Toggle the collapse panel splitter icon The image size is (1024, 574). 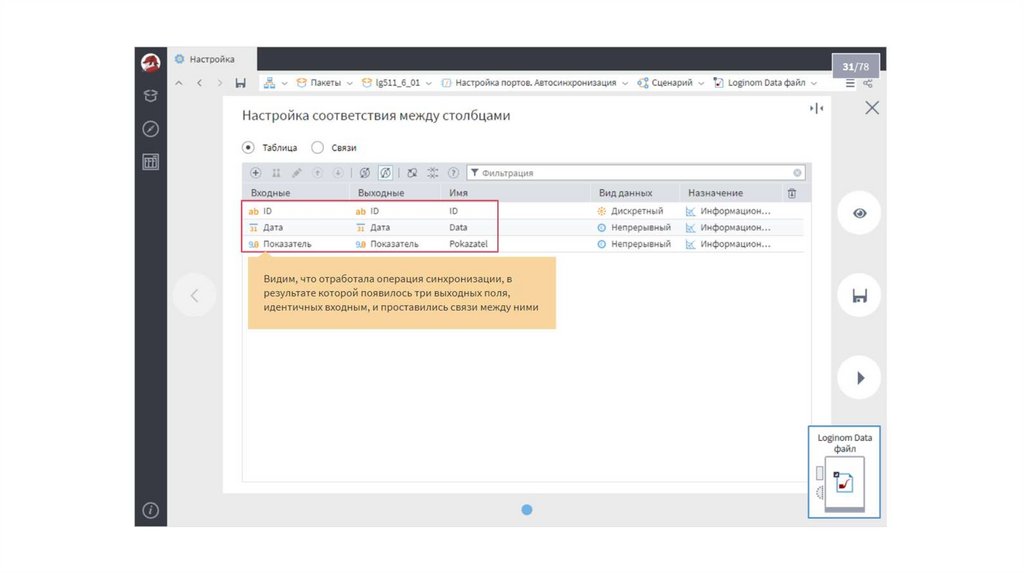tap(816, 108)
